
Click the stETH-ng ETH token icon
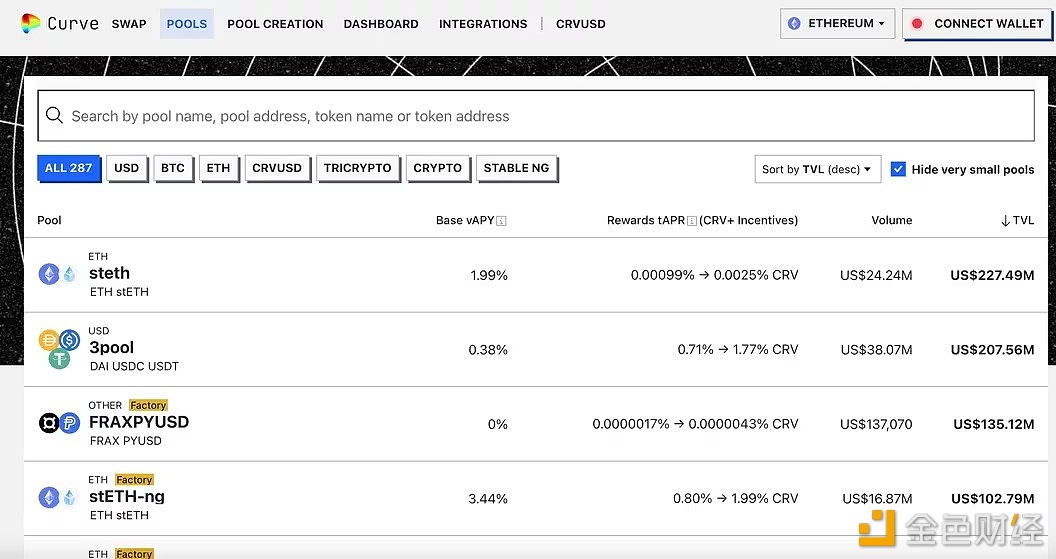click(48, 498)
